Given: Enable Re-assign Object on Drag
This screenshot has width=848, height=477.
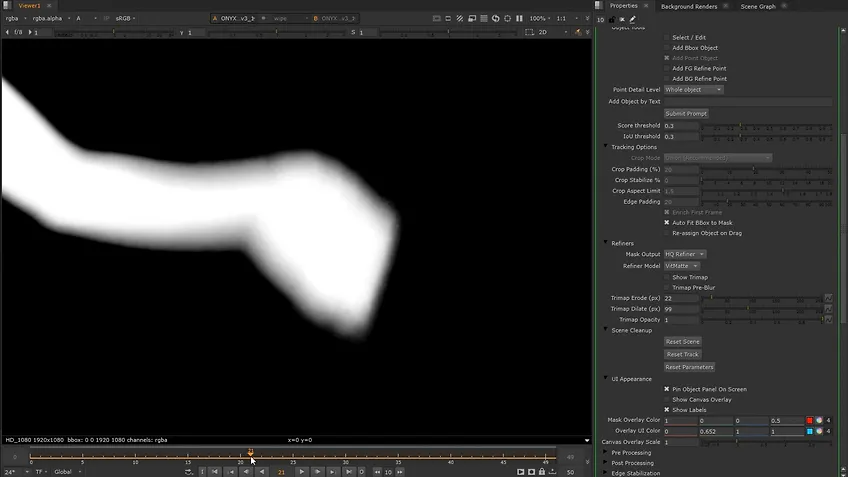Looking at the screenshot, I should pyautogui.click(x=667, y=233).
